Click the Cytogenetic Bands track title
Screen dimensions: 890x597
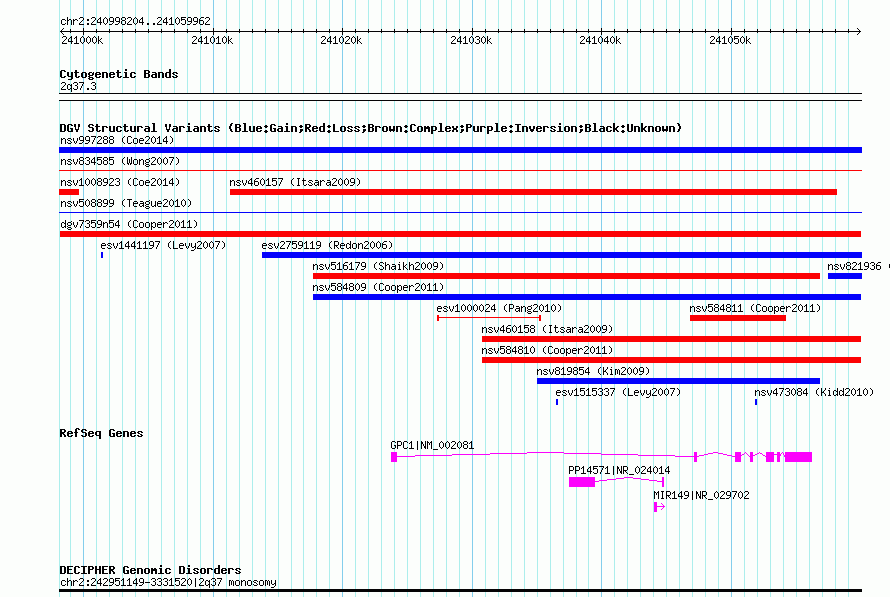click(119, 74)
